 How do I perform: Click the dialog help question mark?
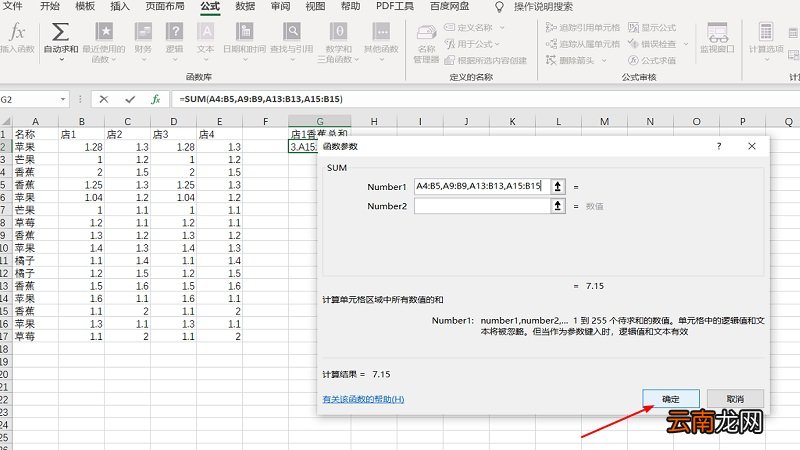click(719, 146)
